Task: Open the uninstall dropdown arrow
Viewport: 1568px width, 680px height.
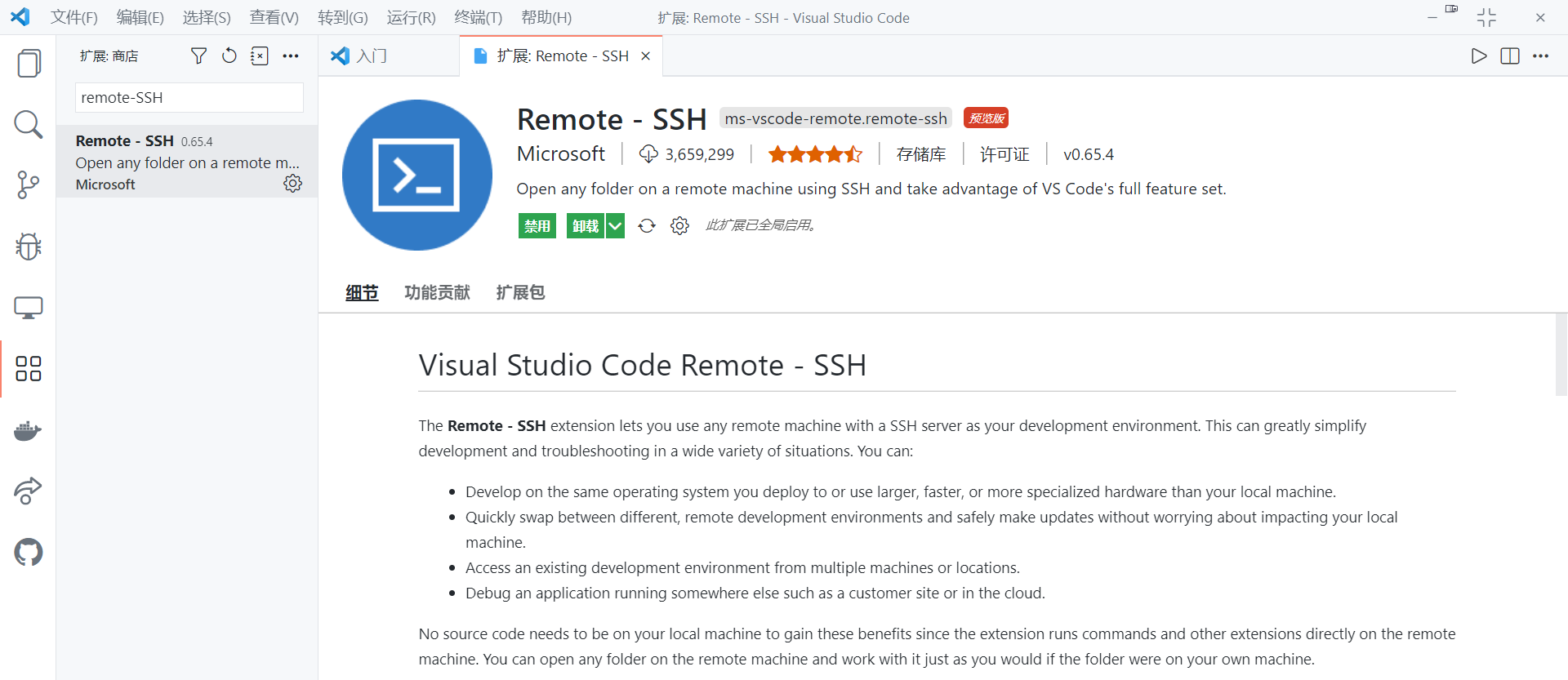Action: pyautogui.click(x=615, y=226)
